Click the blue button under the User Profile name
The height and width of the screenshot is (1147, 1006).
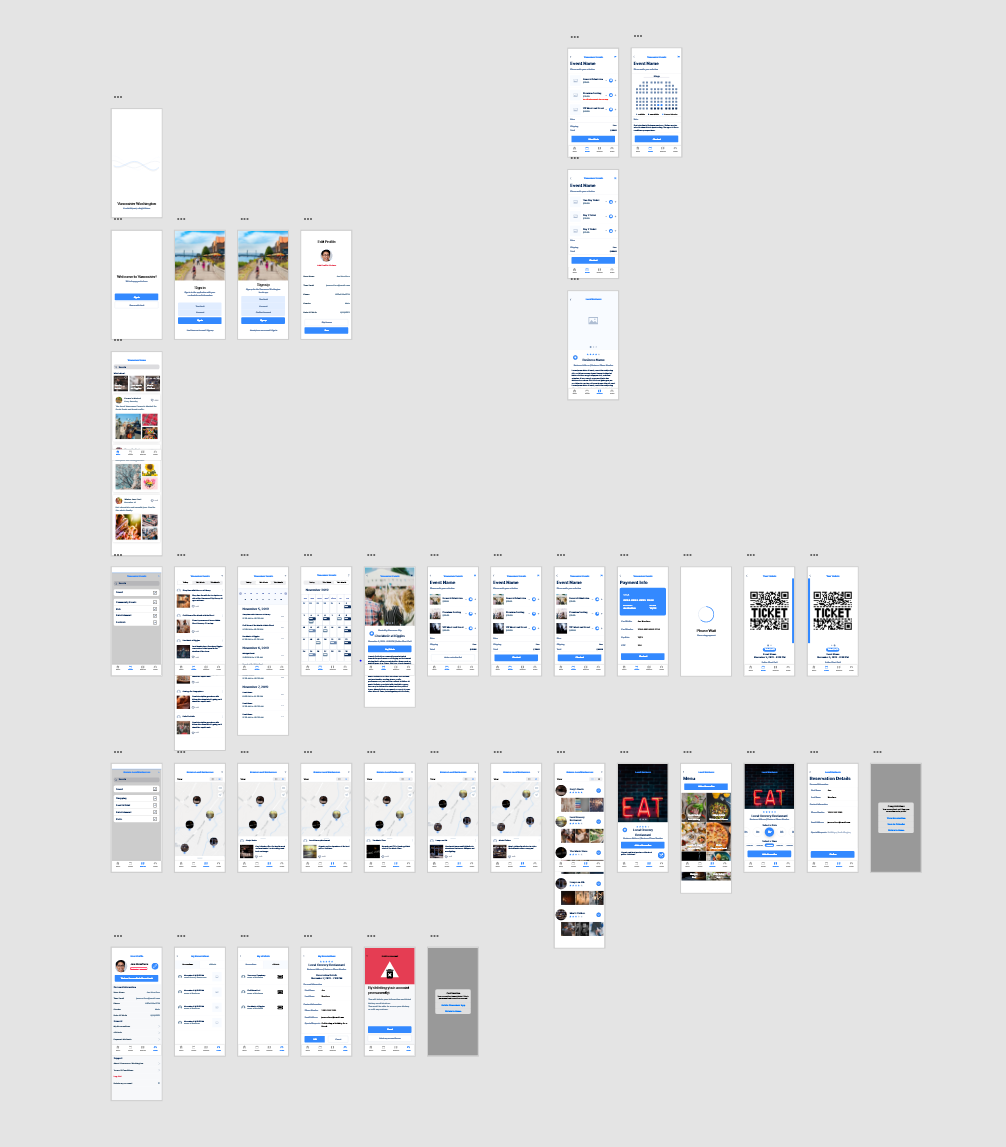point(137,978)
